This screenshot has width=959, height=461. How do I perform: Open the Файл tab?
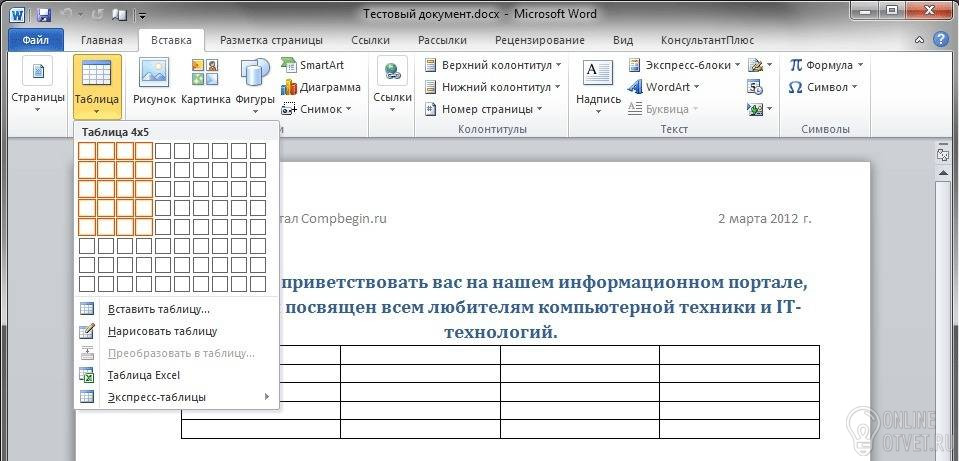click(35, 40)
